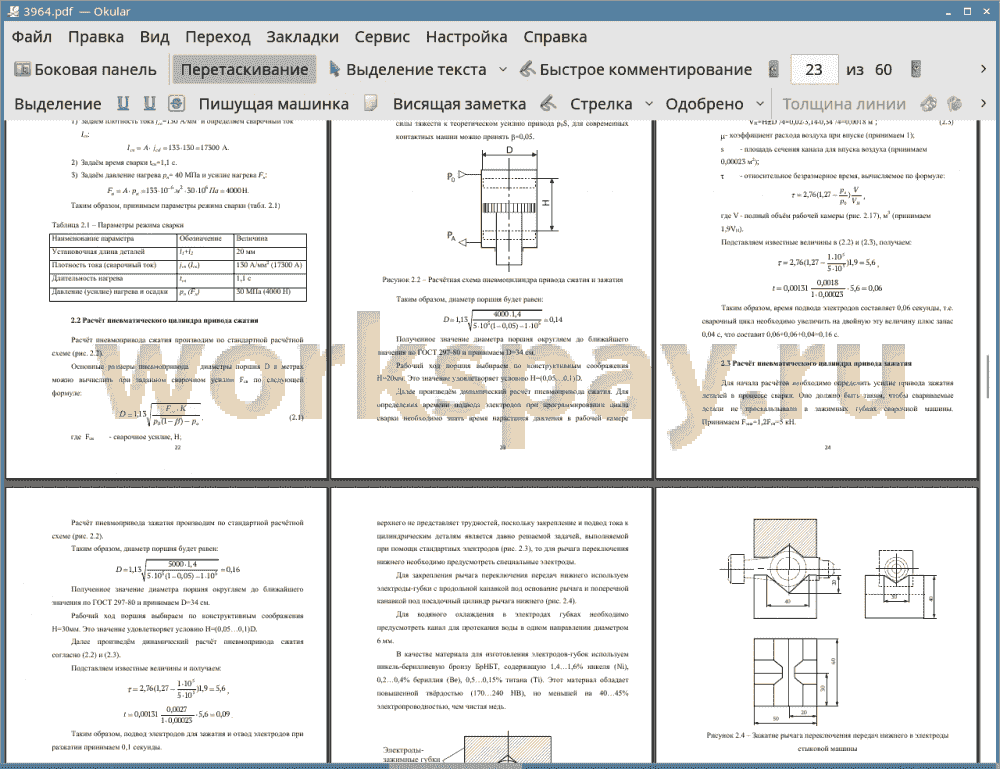This screenshot has width=1000, height=769.
Task: Click the formula number '(2.1)'
Action: pos(297,417)
